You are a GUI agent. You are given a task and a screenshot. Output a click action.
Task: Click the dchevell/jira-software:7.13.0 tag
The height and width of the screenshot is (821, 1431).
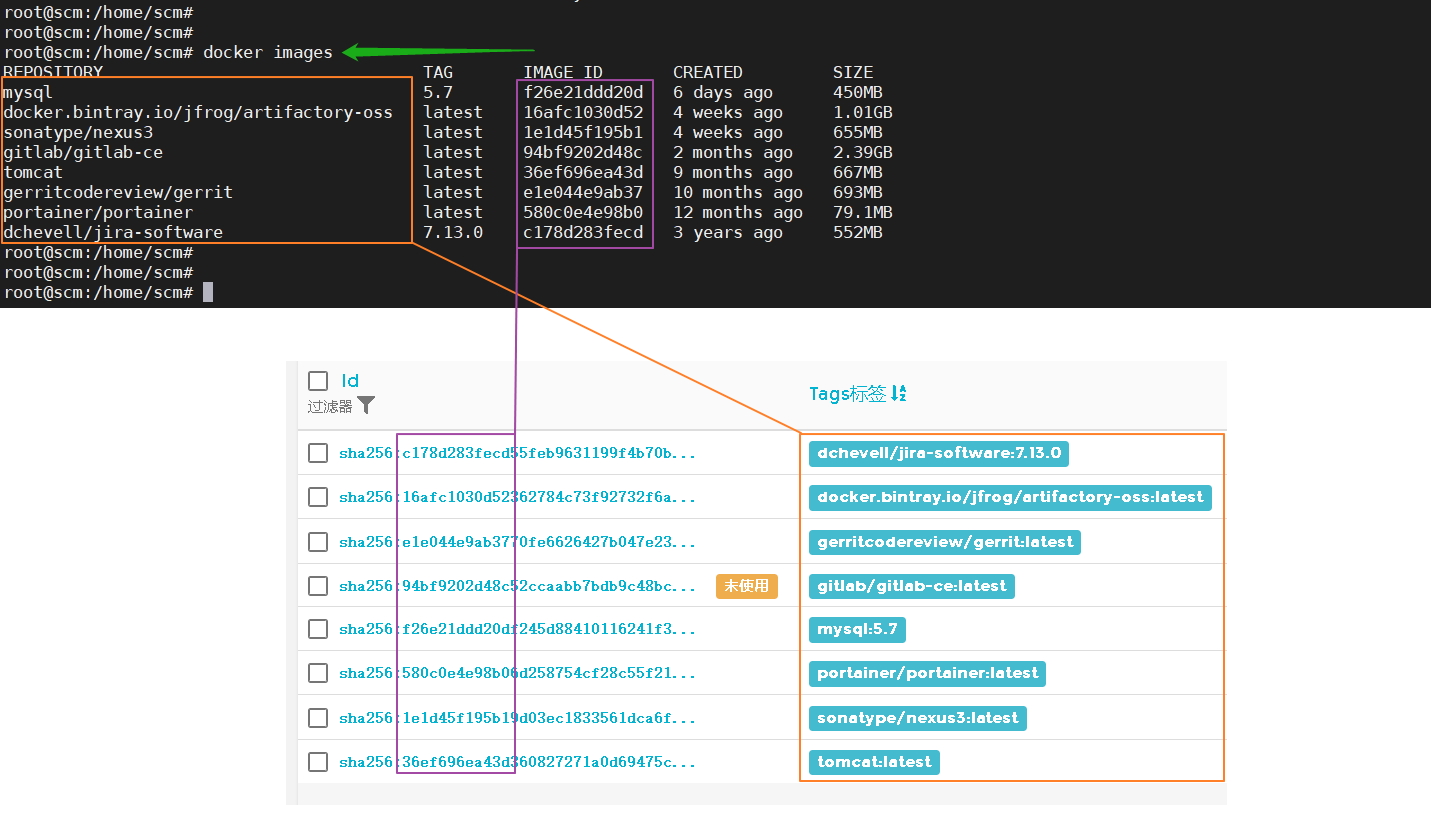[x=939, y=453]
